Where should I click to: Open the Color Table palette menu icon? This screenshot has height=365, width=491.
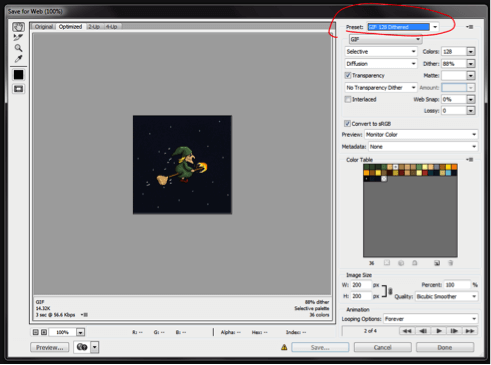point(470,160)
